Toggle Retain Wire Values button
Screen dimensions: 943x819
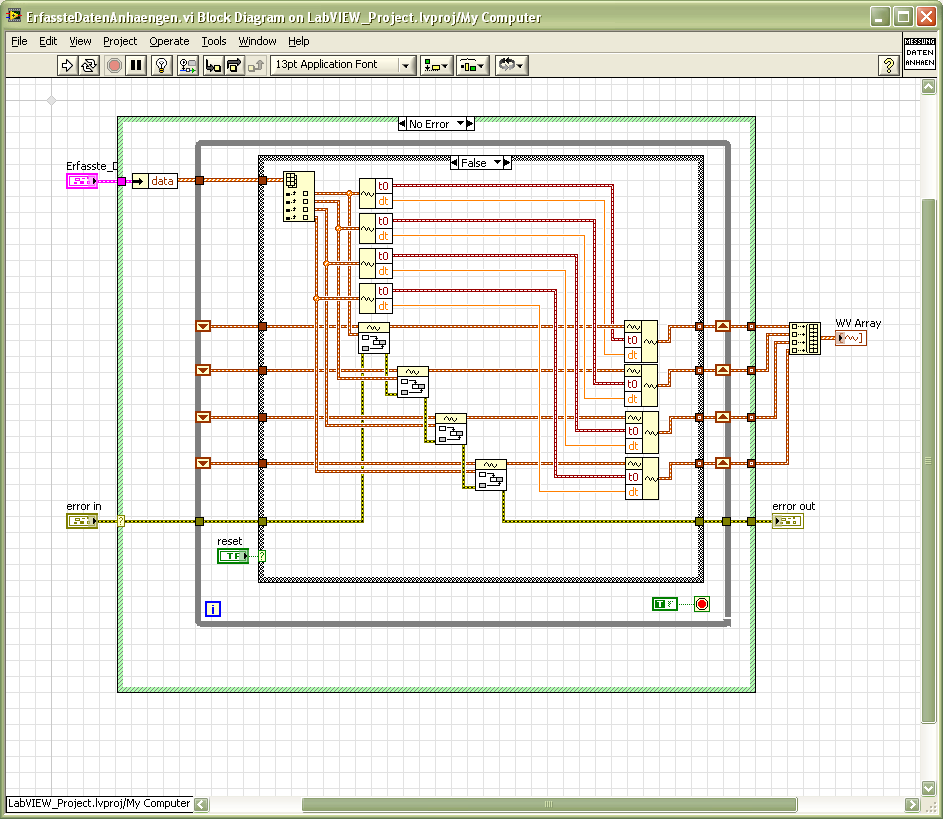187,65
